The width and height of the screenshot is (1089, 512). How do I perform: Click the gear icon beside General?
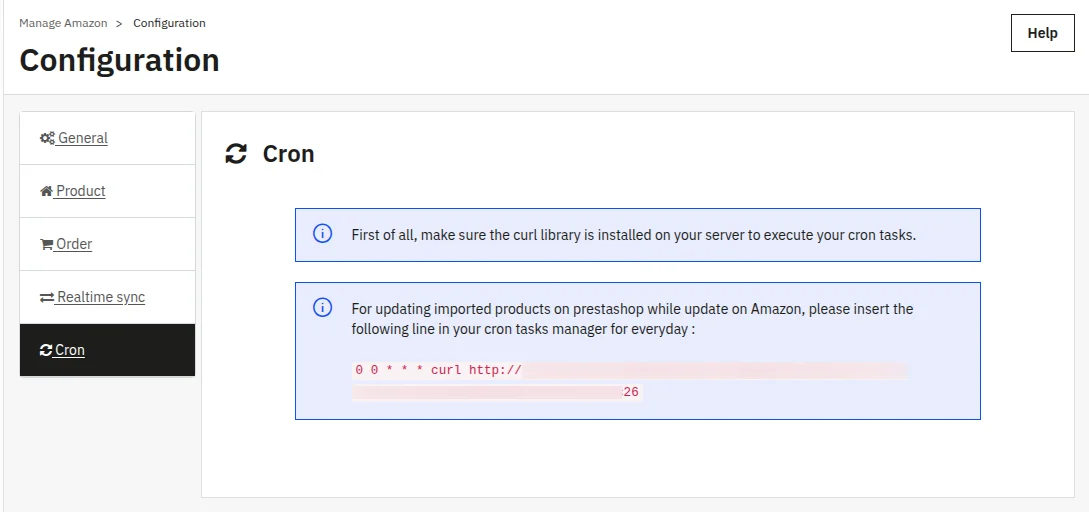47,138
